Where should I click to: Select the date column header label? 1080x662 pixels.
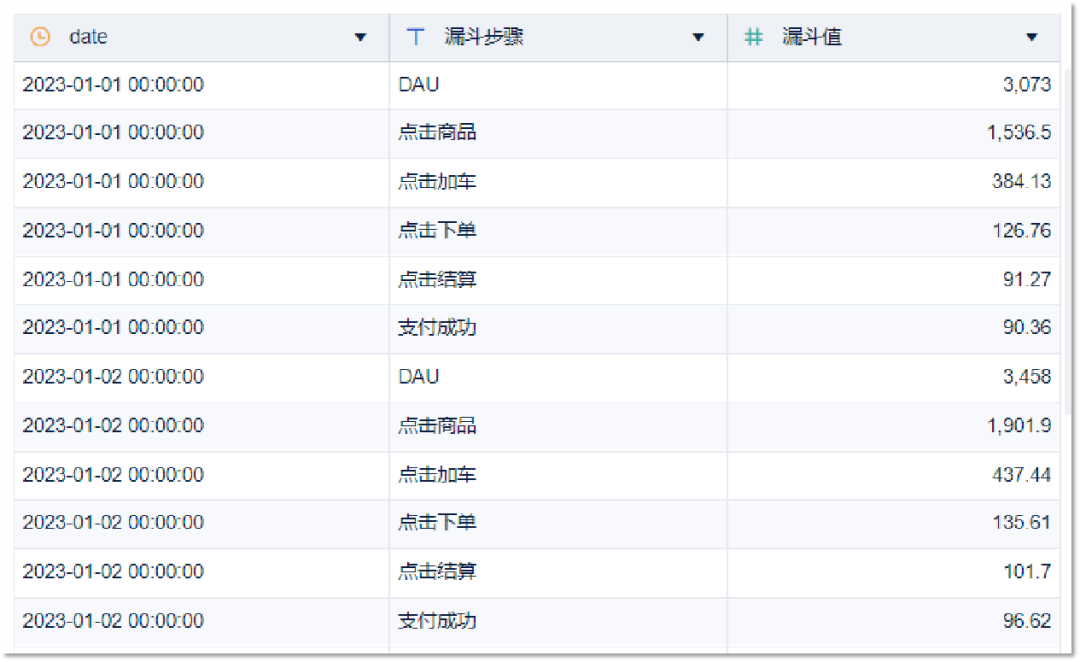pos(88,37)
